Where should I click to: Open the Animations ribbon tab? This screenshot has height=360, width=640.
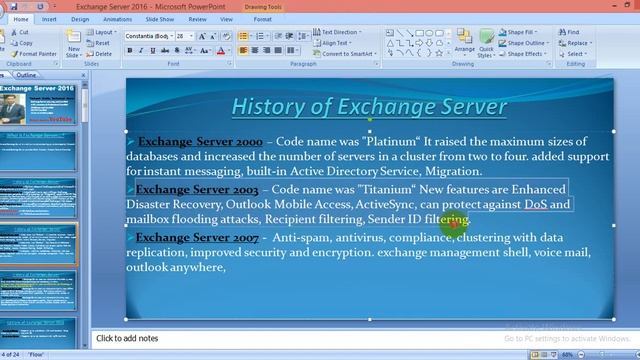[x=118, y=19]
